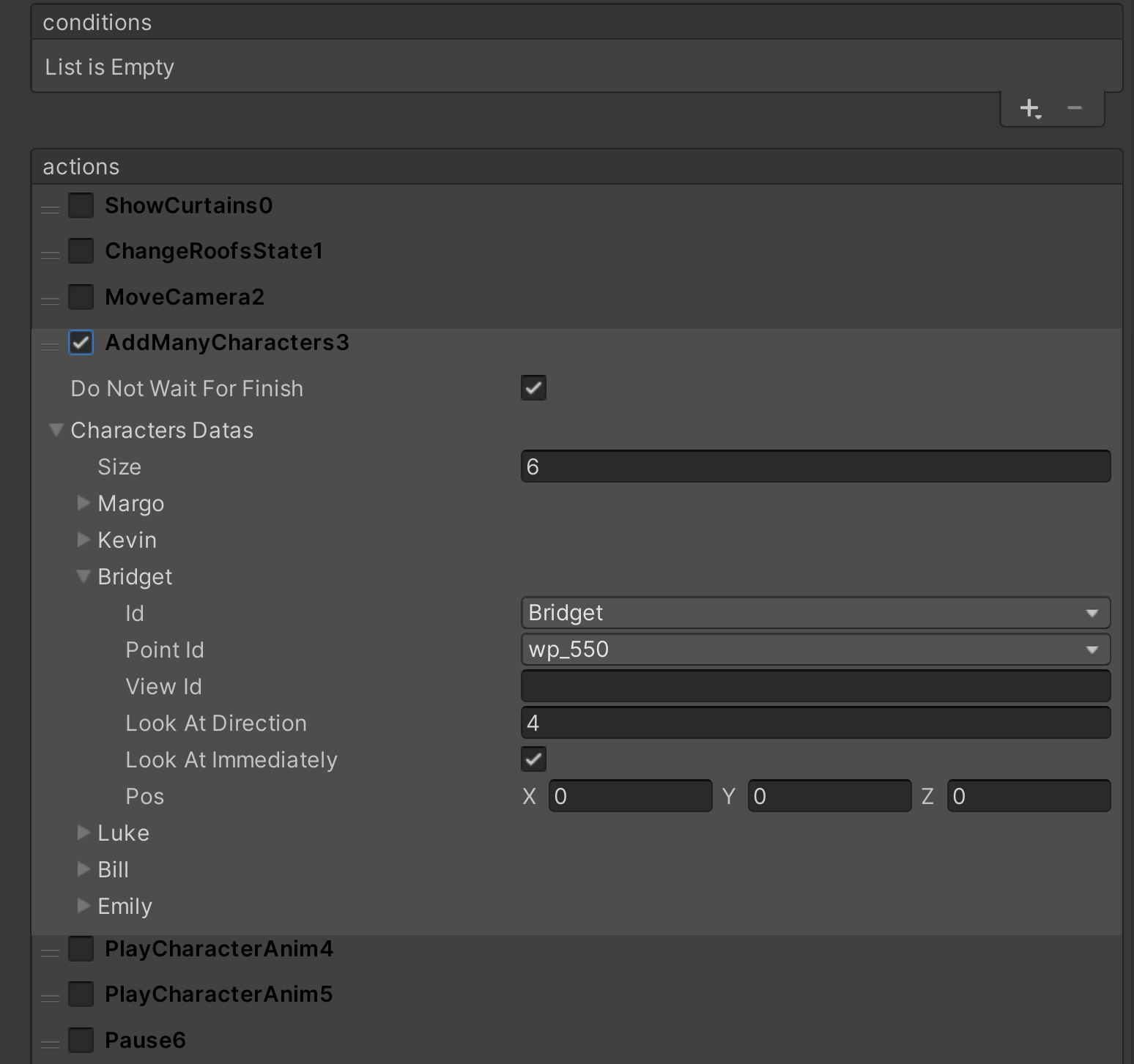Click the Pos Z value field
1134x1064 pixels.
coord(1029,796)
